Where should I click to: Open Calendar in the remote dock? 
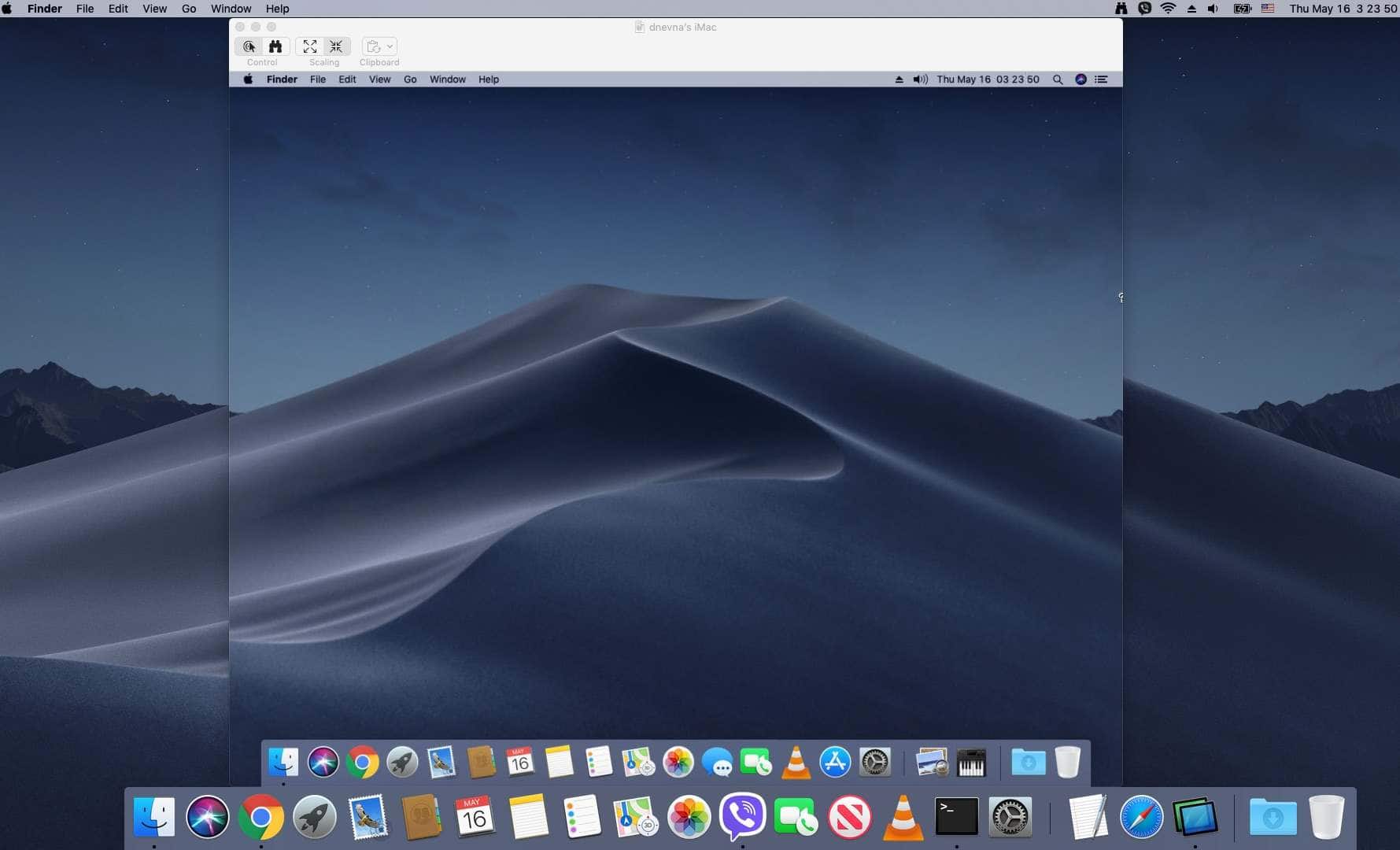pos(520,762)
